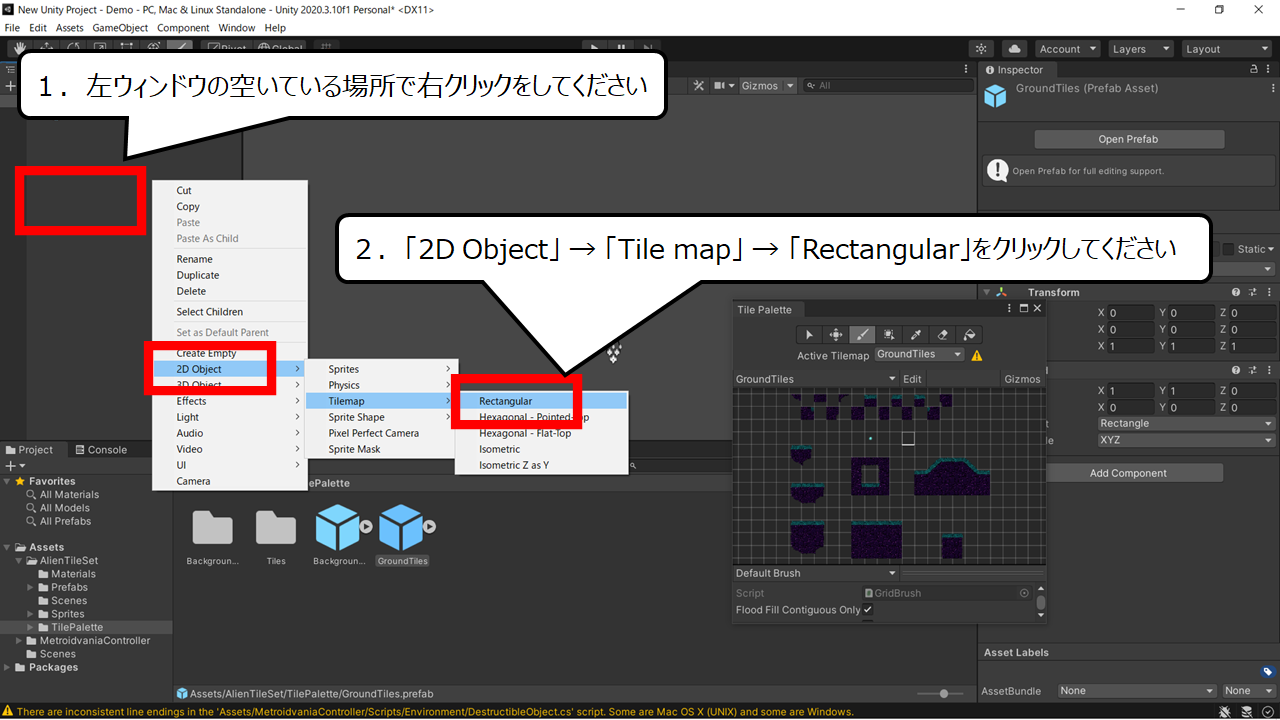1280x720 pixels.
Task: Open the Scene view tools icon
Action: point(699,86)
